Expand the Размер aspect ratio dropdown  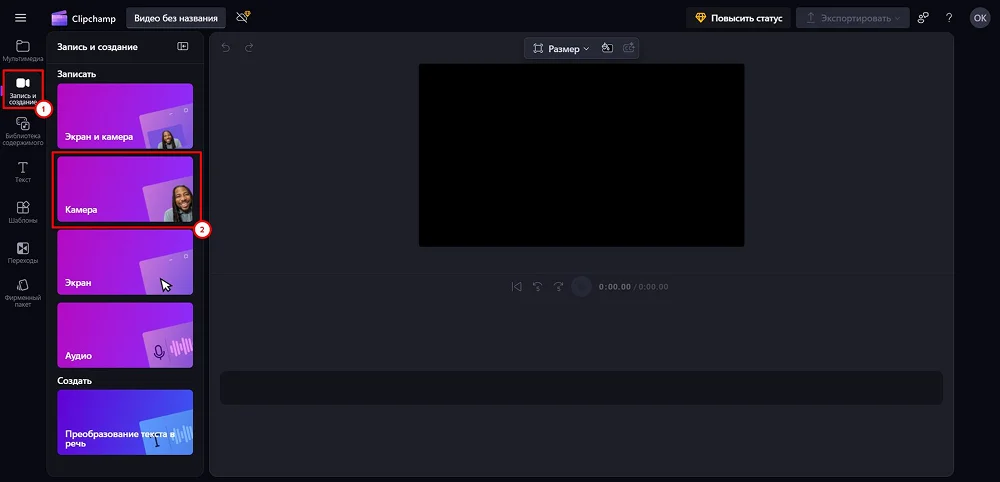(x=561, y=48)
